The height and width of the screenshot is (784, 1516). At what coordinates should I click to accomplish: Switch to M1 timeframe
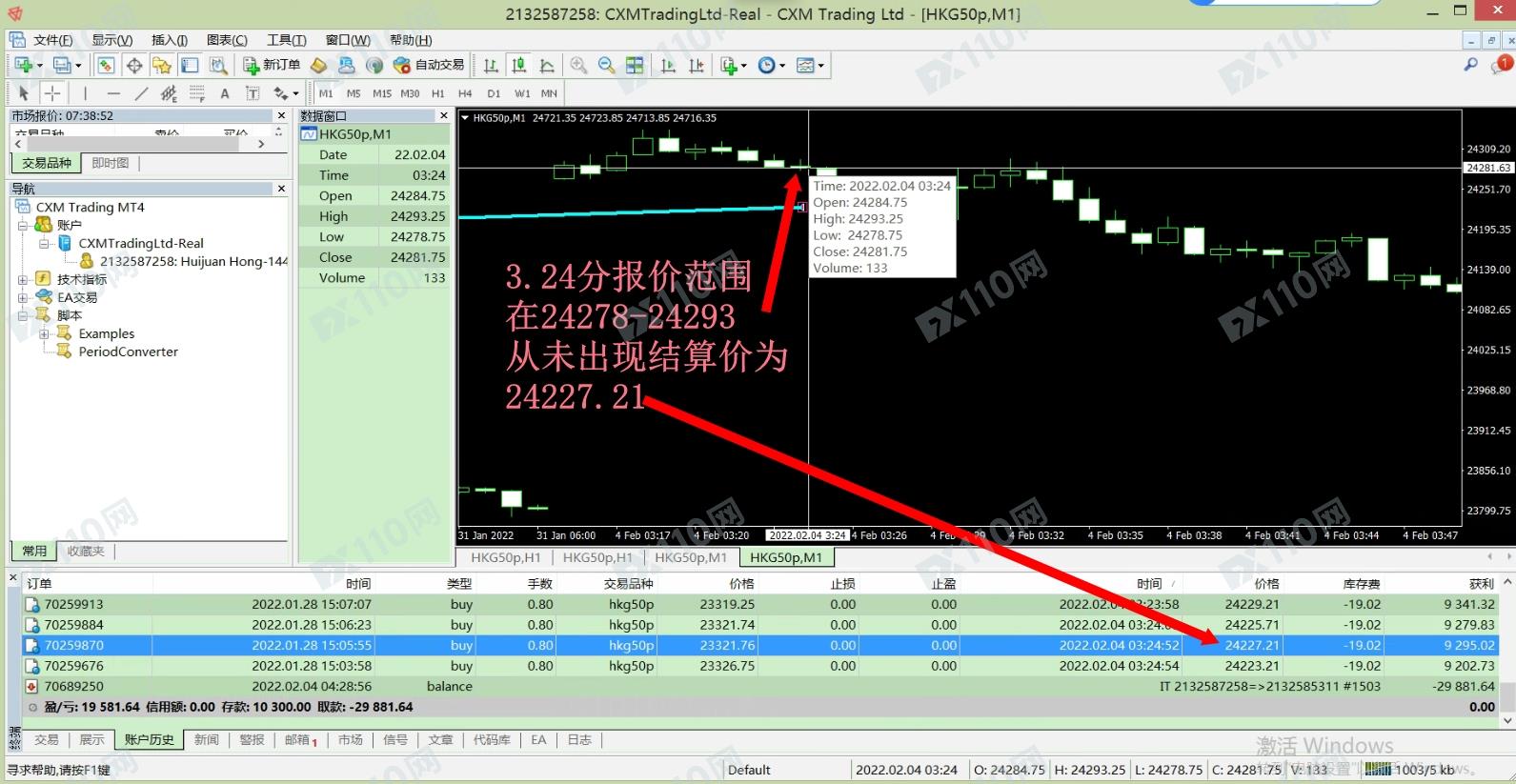[326, 93]
